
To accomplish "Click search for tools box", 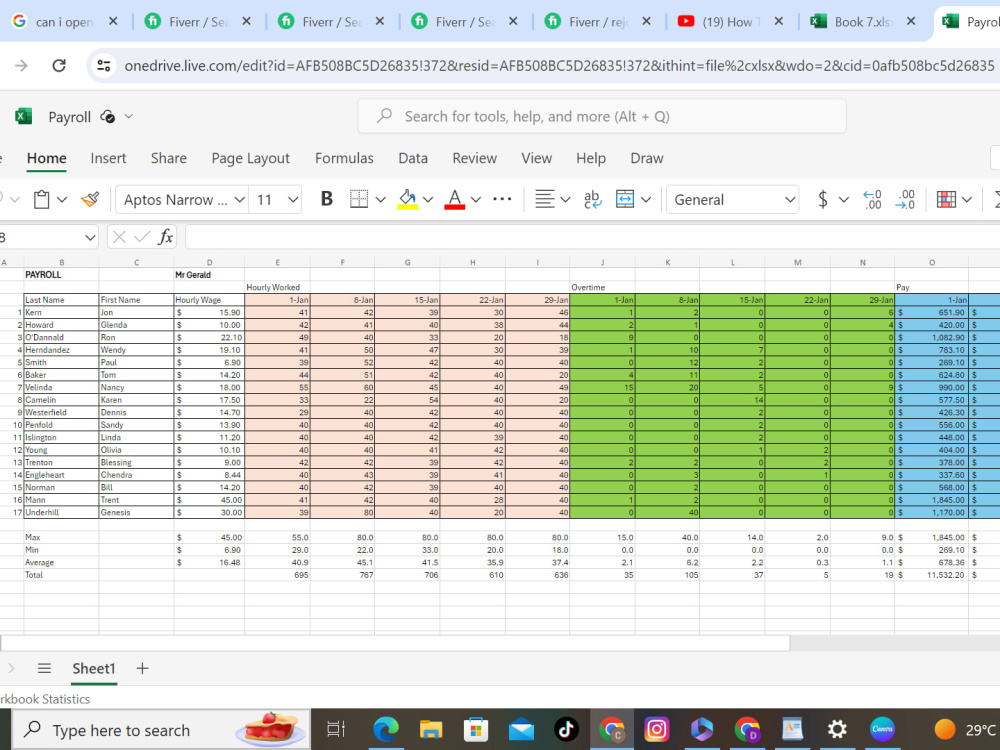I will [x=602, y=116].
